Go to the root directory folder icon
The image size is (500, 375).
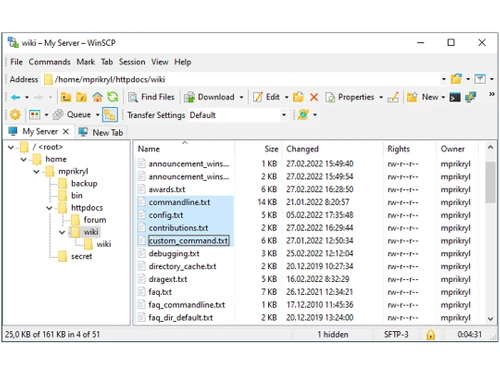tap(81, 97)
